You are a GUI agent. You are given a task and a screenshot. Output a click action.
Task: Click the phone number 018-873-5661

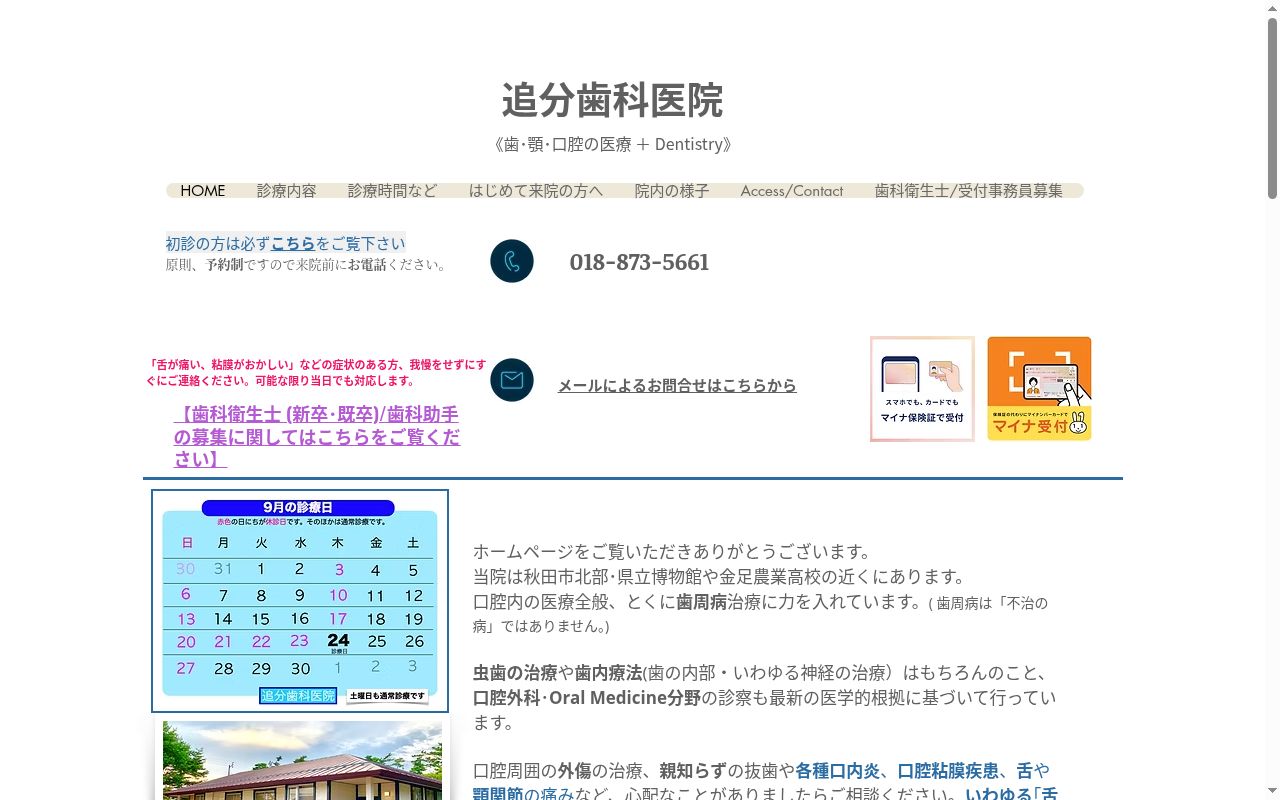[x=640, y=262]
